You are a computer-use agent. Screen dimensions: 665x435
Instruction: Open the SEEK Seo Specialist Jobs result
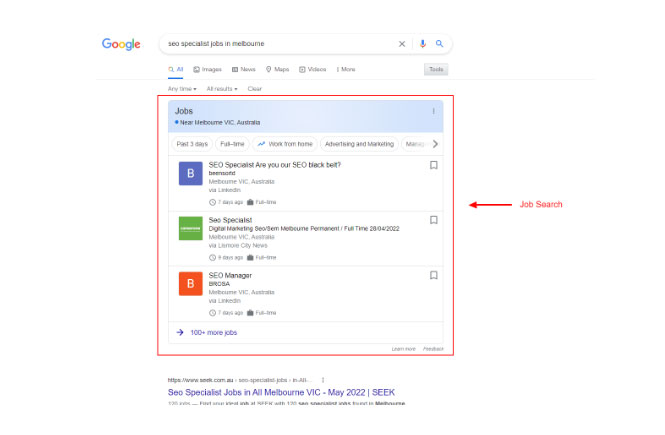pos(281,393)
